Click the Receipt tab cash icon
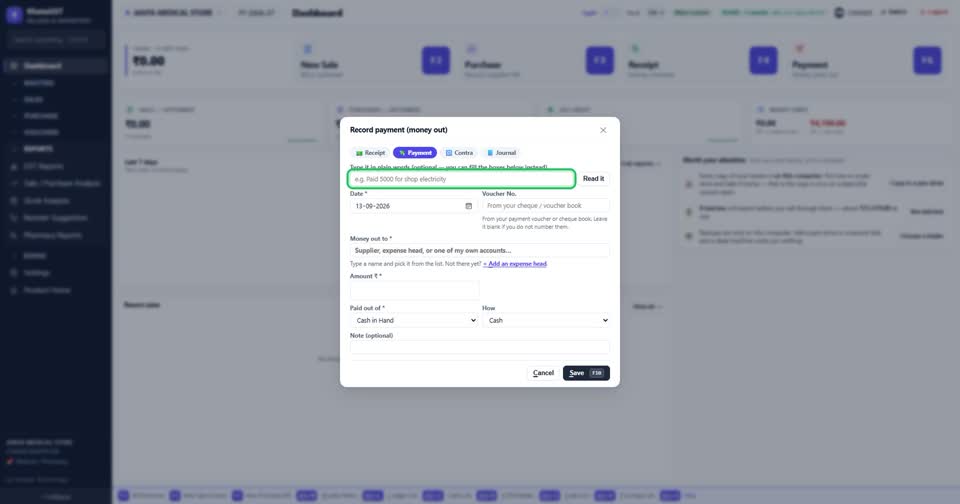This screenshot has width=960, height=504. [359, 153]
